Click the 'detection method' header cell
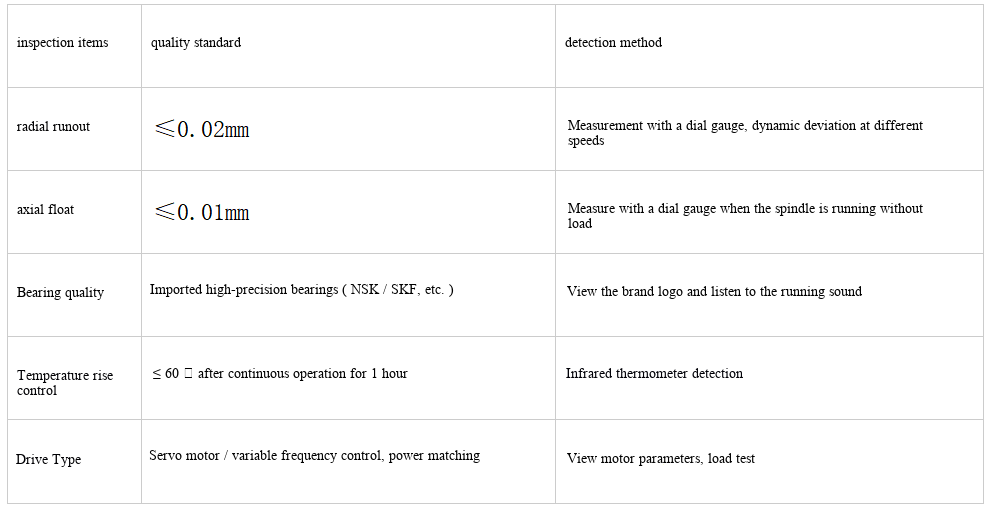The width and height of the screenshot is (992, 507). click(613, 43)
